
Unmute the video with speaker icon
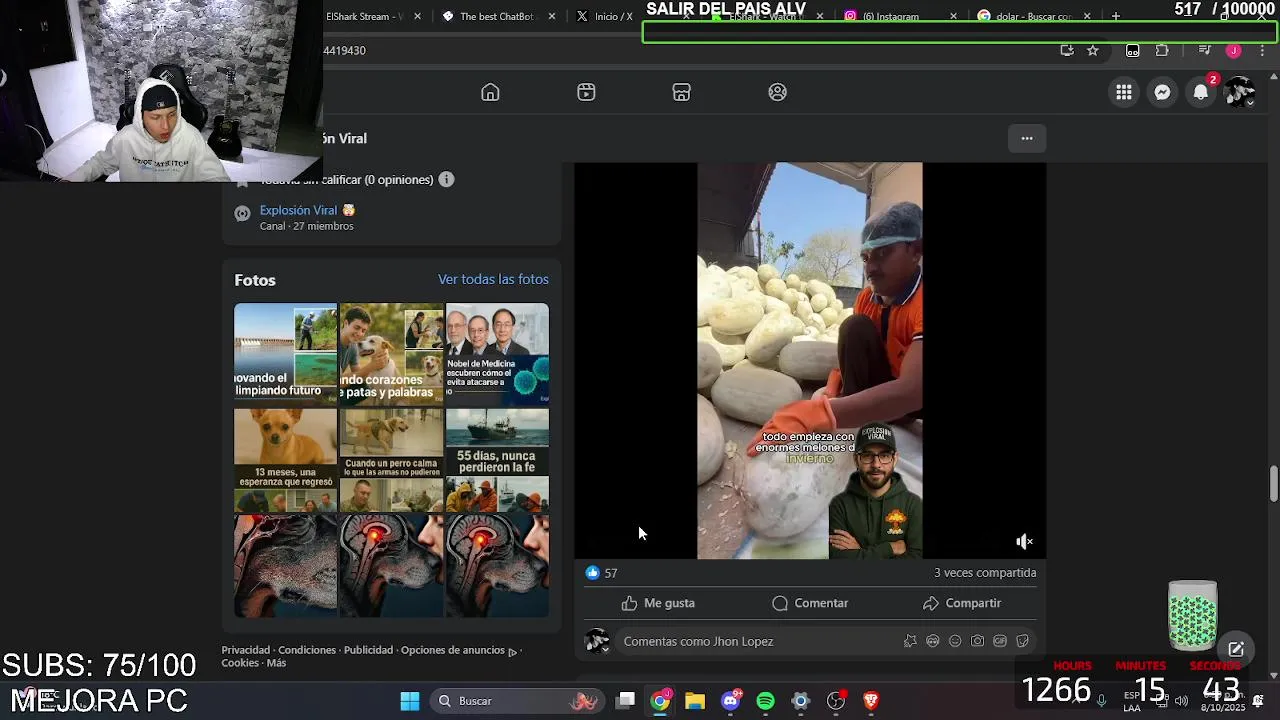point(1024,541)
